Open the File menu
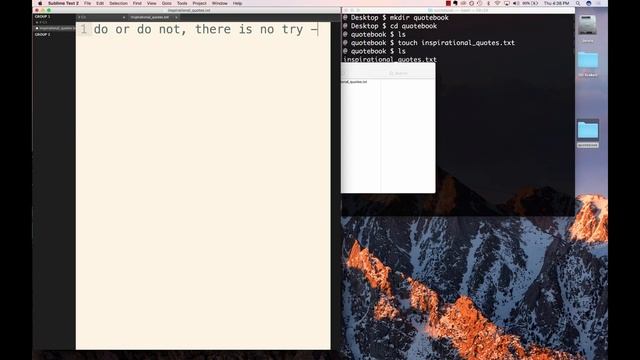This screenshot has height=360, width=640. [87, 3]
